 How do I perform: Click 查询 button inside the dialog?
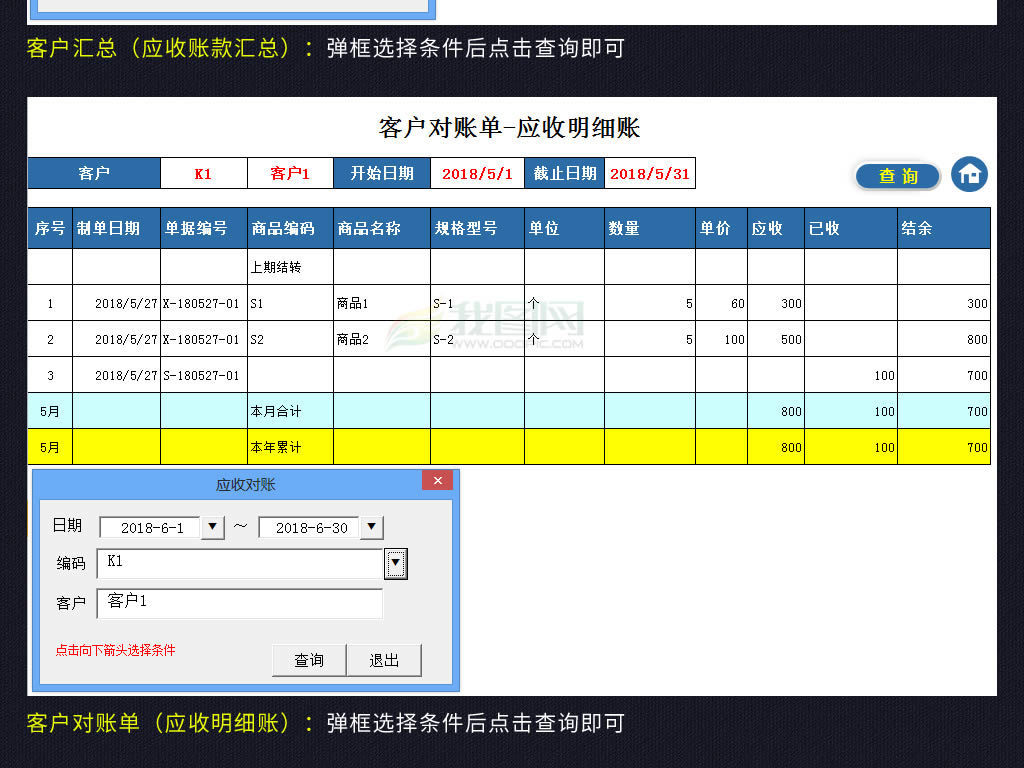[x=309, y=660]
